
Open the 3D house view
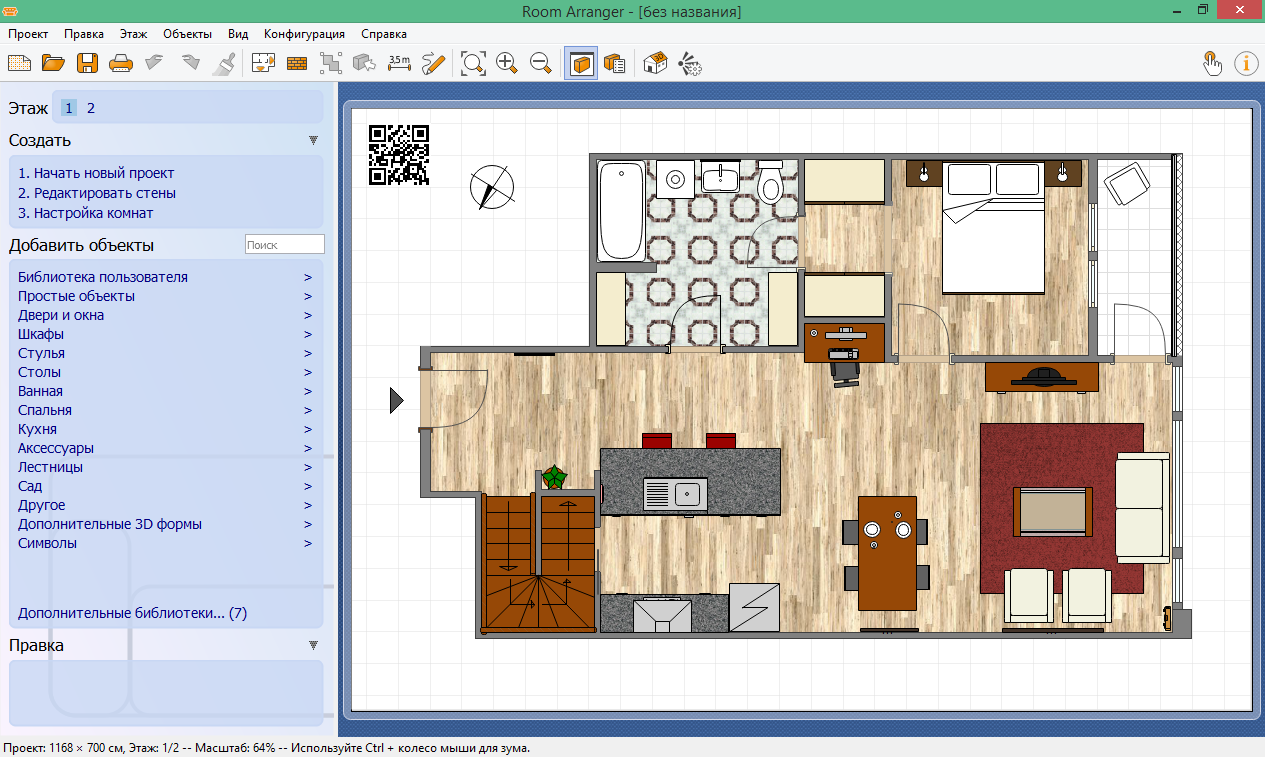click(x=655, y=64)
